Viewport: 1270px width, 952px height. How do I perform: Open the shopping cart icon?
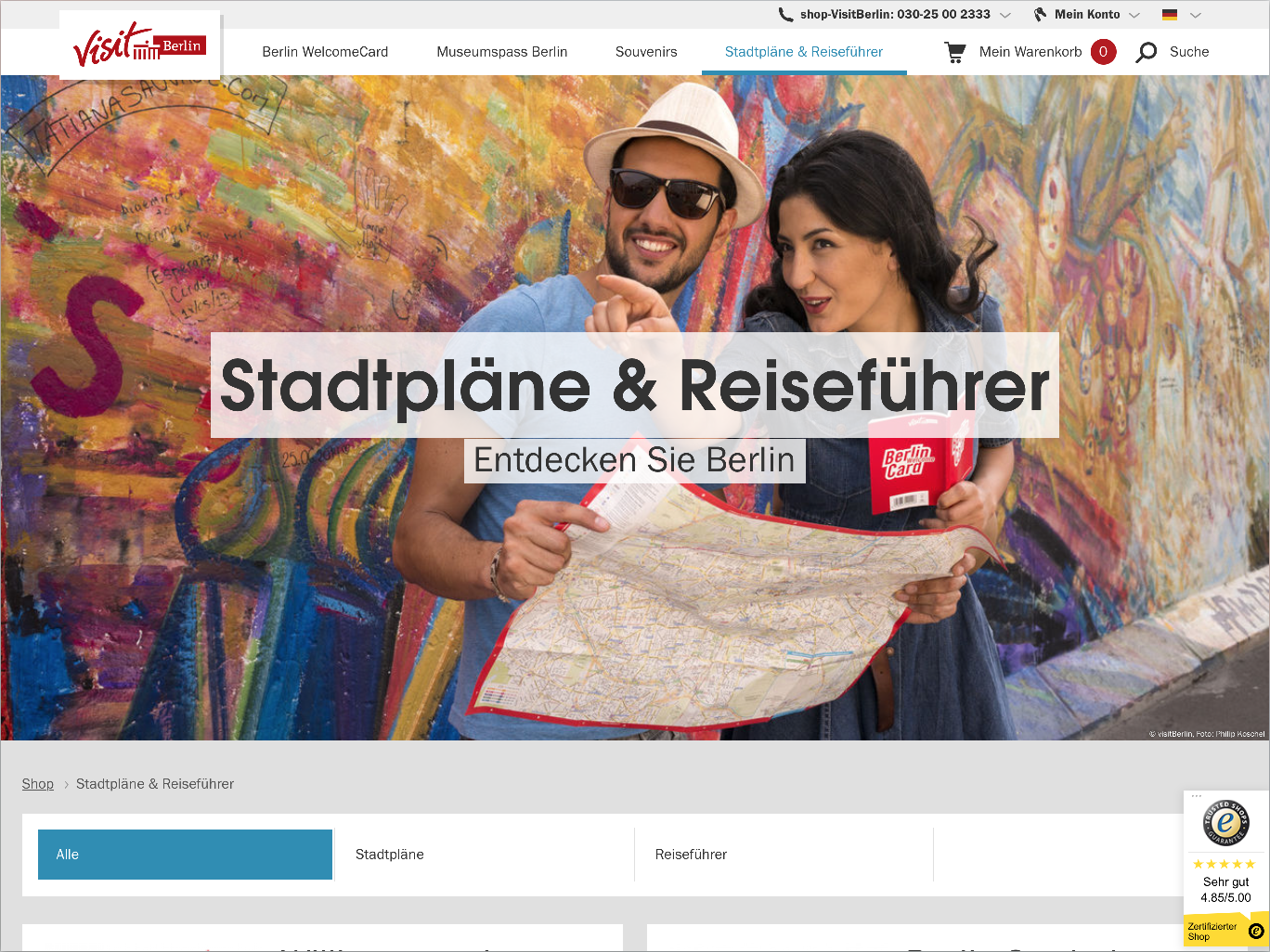click(x=954, y=52)
